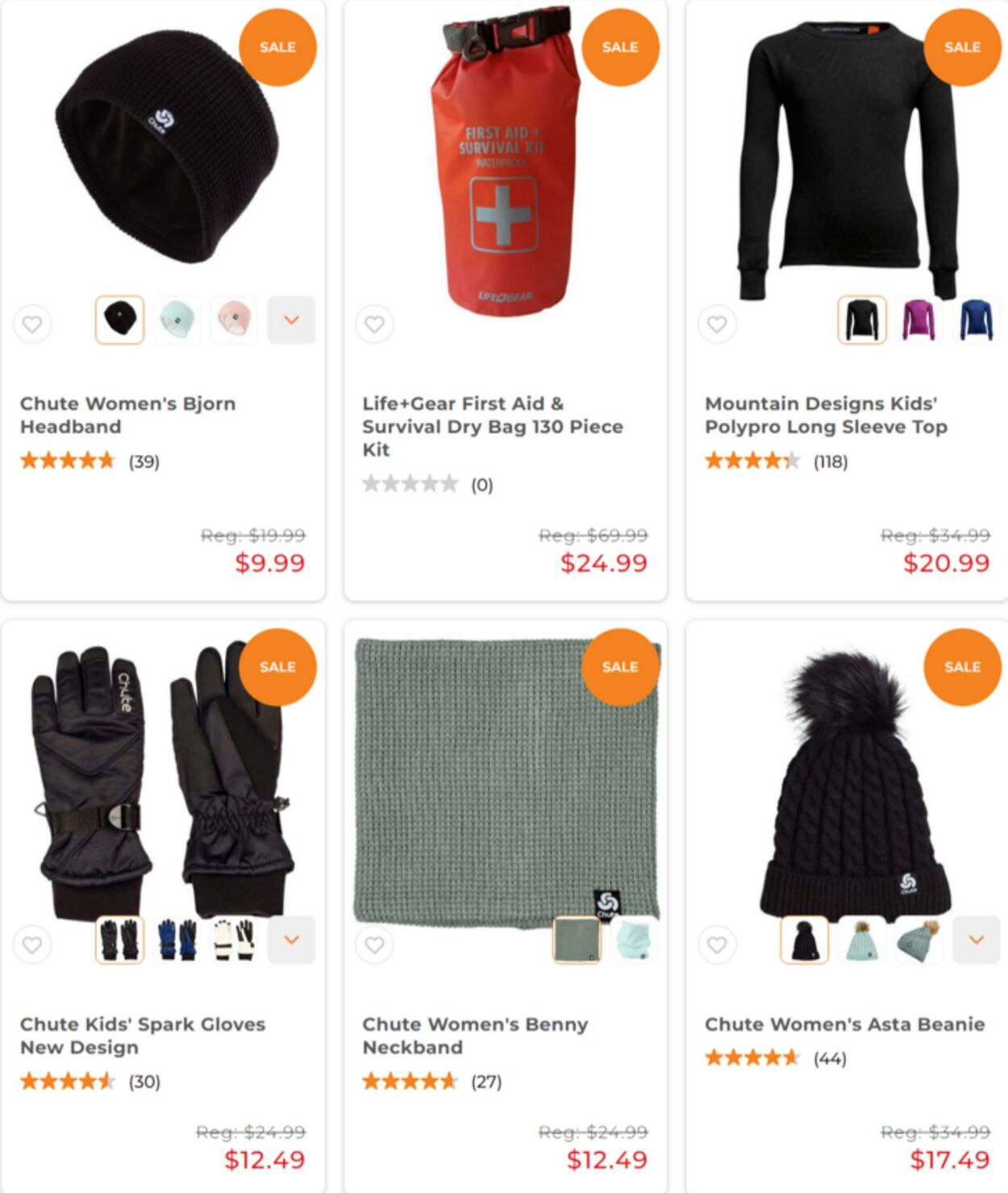Click SALE badge on Asta Beanie
Image resolution: width=1008 pixels, height=1193 pixels.
click(x=962, y=667)
